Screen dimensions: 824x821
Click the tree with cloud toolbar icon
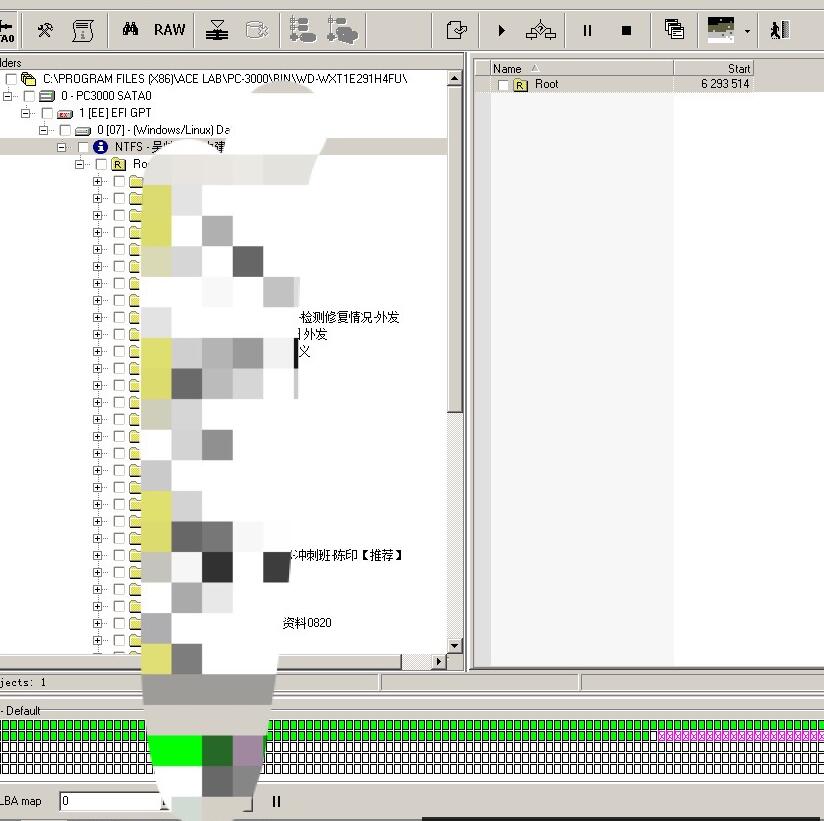pyautogui.click(x=342, y=29)
